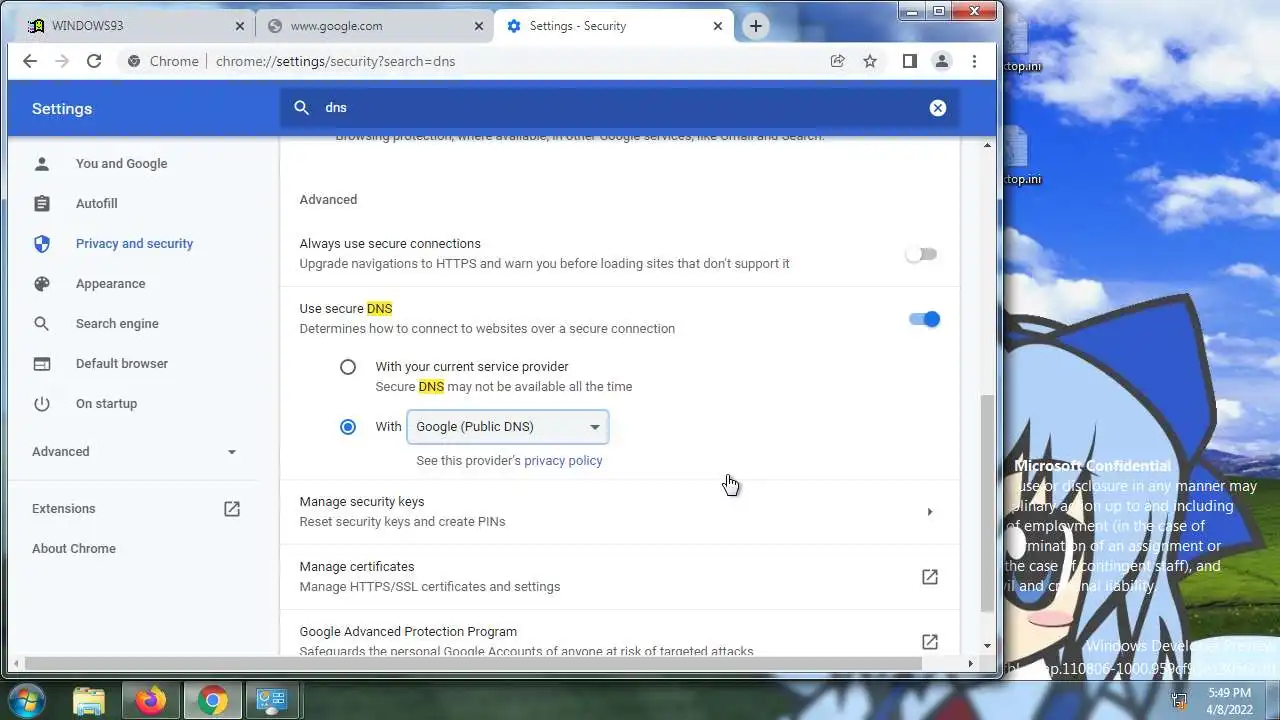Click Chrome icon in taskbar
The width and height of the screenshot is (1280, 720).
212,700
